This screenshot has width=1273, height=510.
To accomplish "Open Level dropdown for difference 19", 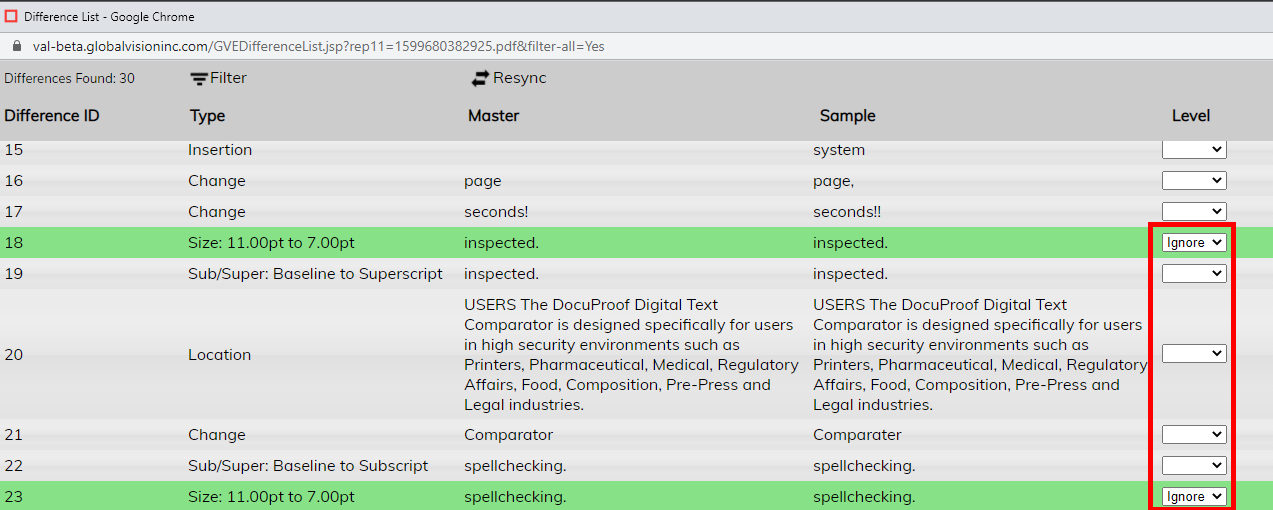I will tap(1193, 274).
